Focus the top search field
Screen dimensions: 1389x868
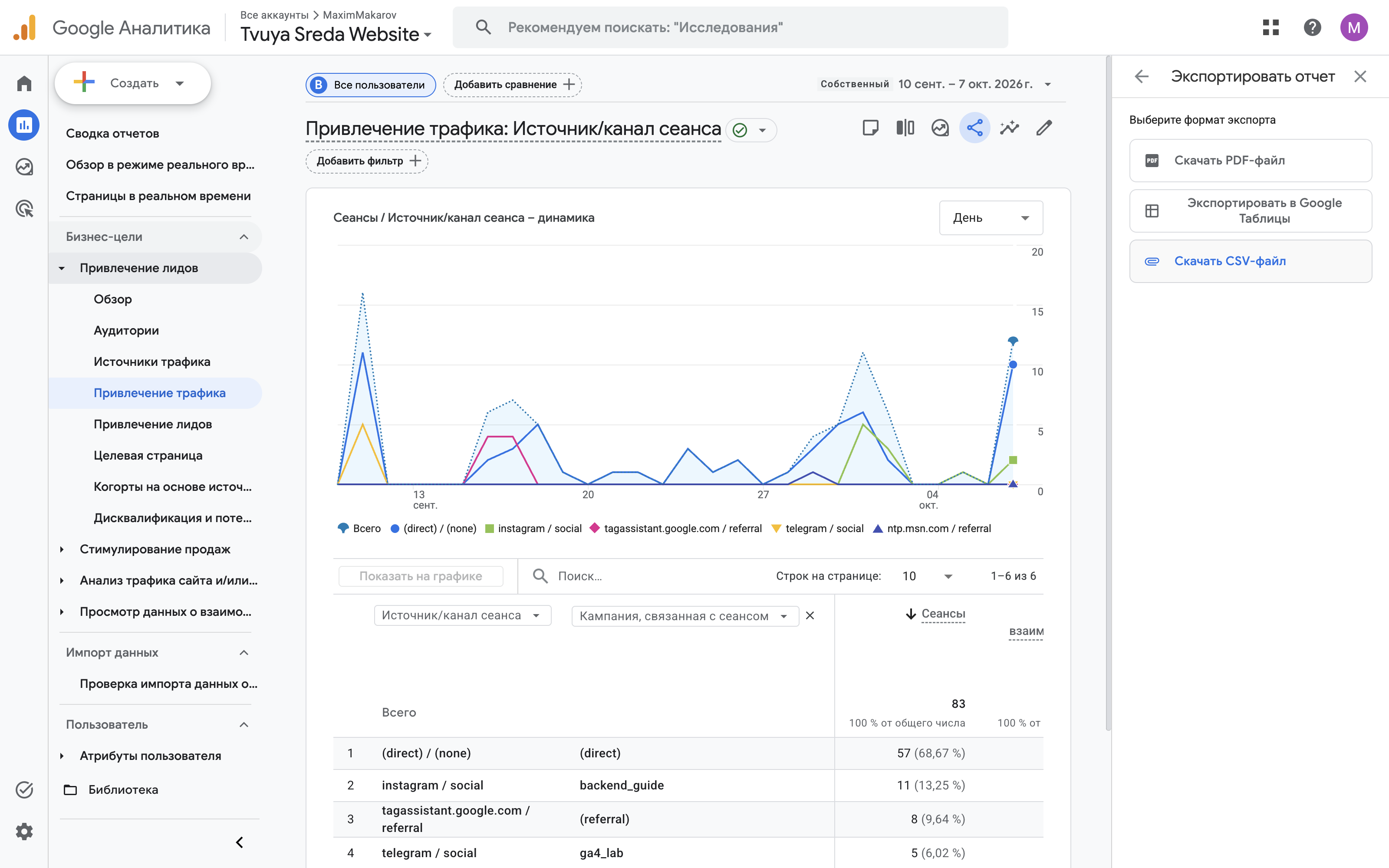point(730,27)
